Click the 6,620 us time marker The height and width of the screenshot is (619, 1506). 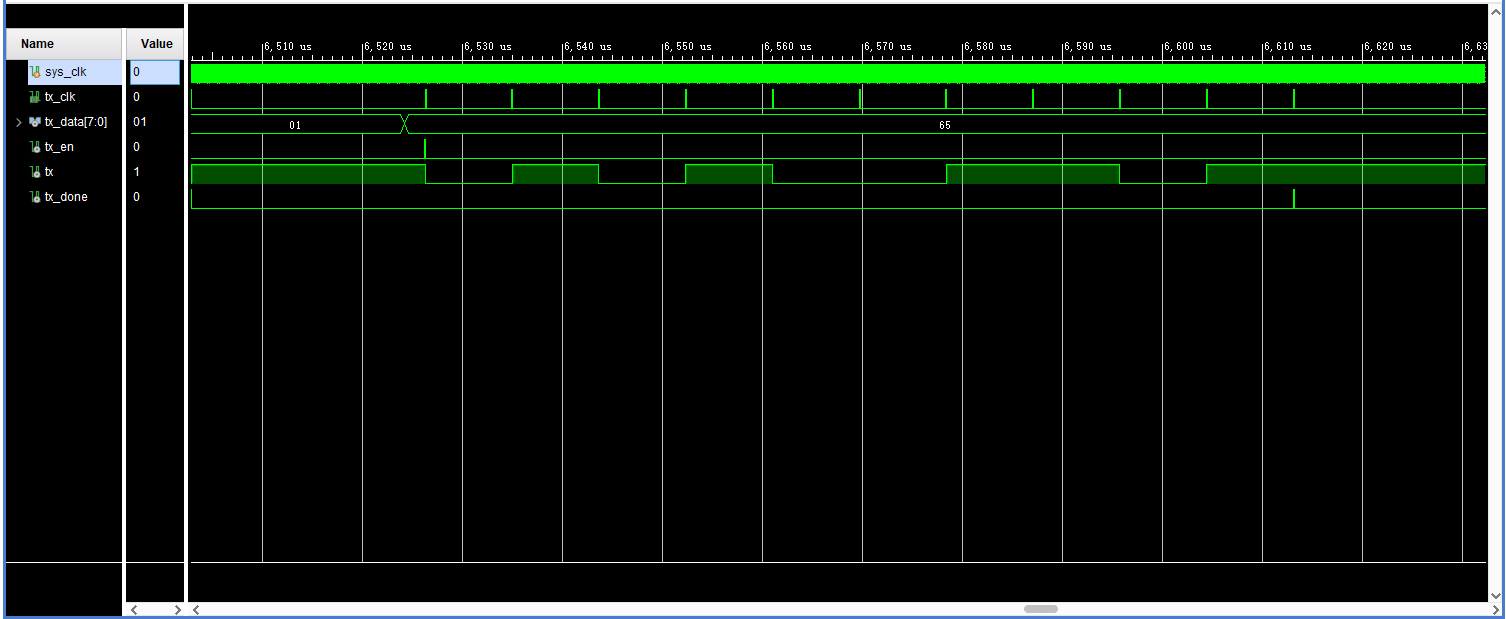(x=1387, y=47)
